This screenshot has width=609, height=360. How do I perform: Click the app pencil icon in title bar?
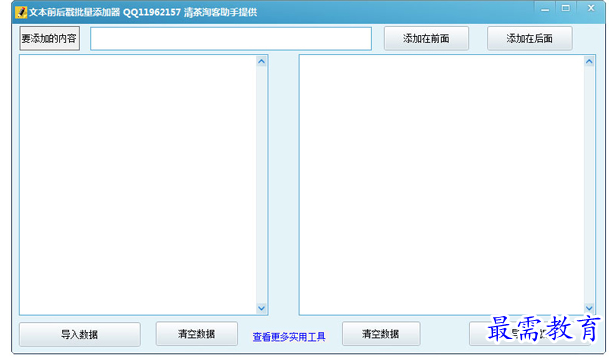tap(21, 12)
